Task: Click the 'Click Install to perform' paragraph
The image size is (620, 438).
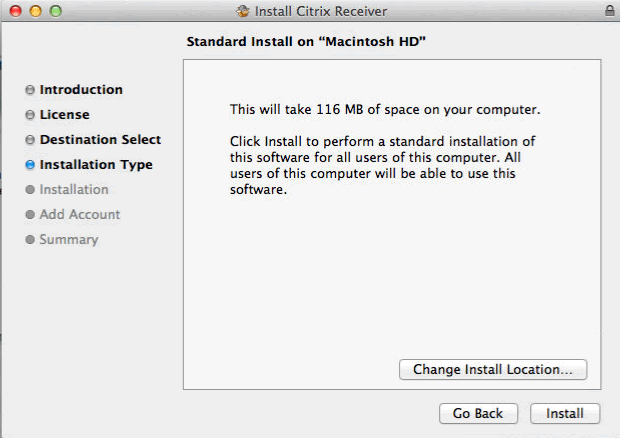Action: tap(382, 165)
